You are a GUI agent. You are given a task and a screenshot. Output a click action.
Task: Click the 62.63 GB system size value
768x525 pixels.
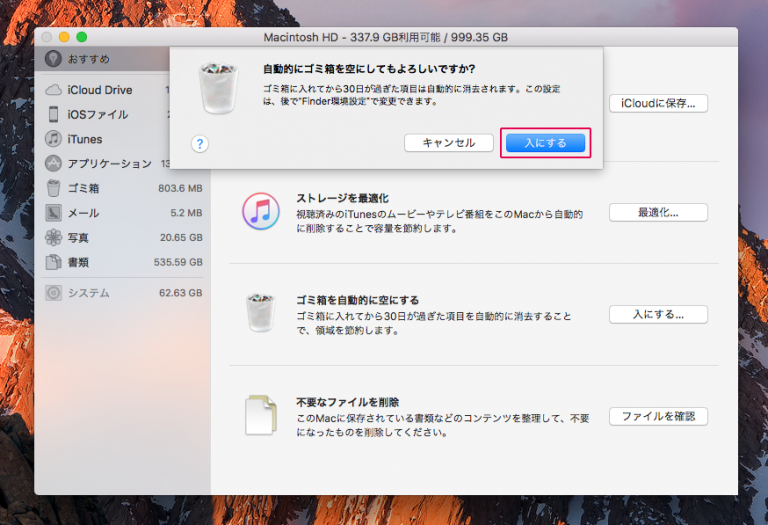(x=181, y=293)
